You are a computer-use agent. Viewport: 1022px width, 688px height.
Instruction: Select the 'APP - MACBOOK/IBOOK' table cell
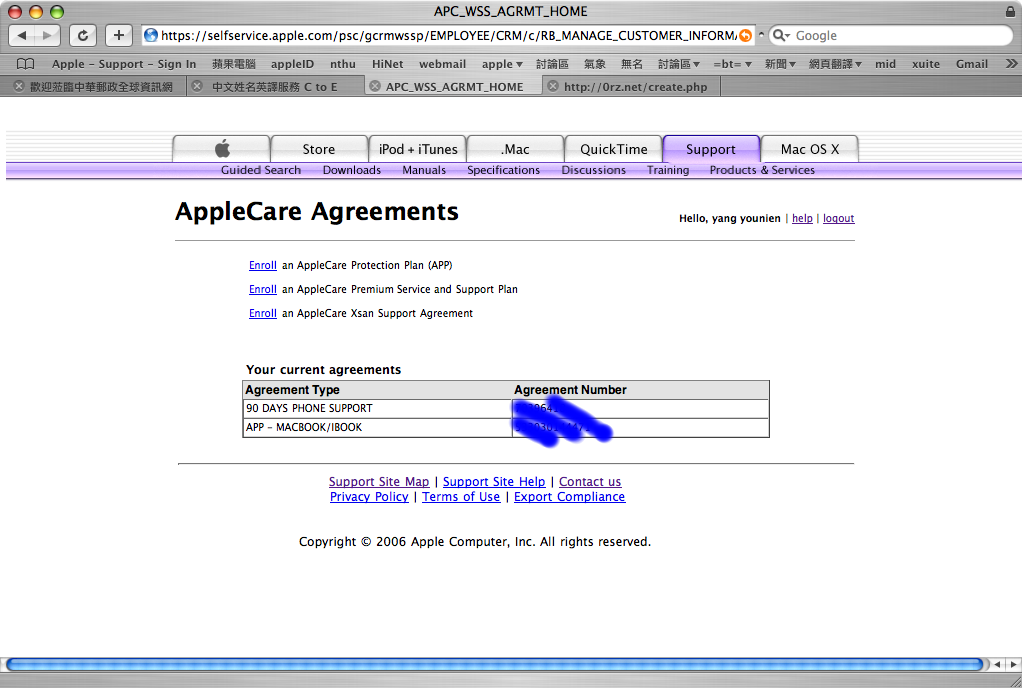377,427
